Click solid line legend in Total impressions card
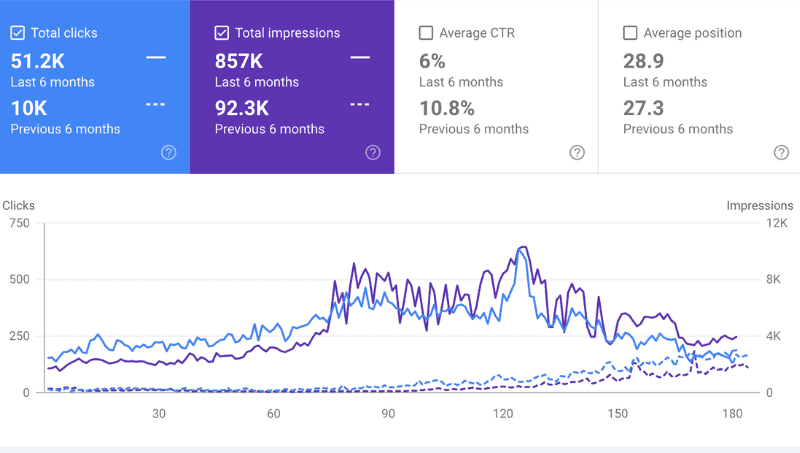The width and height of the screenshot is (800, 453). [x=360, y=58]
